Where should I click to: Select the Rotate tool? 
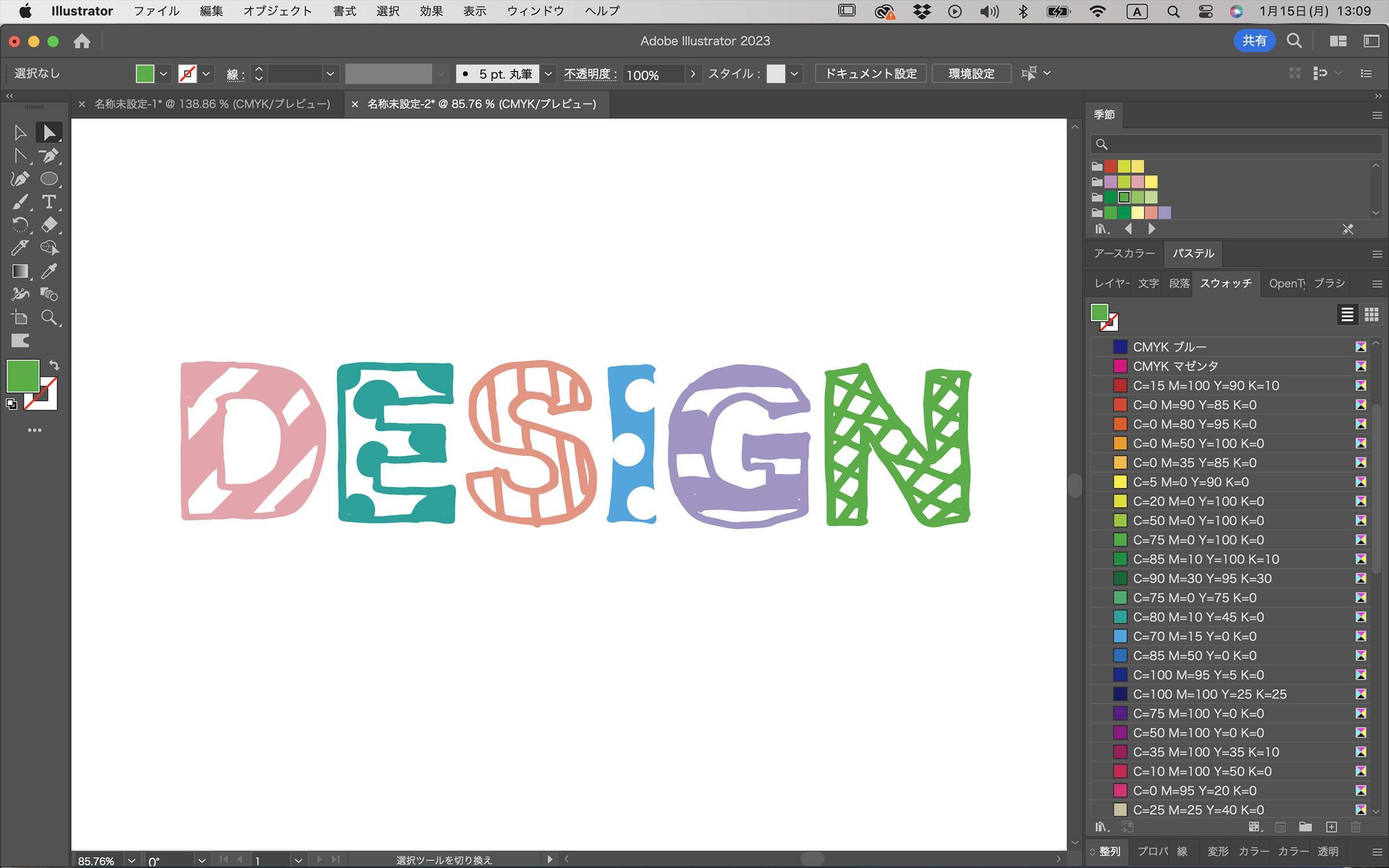coord(20,225)
